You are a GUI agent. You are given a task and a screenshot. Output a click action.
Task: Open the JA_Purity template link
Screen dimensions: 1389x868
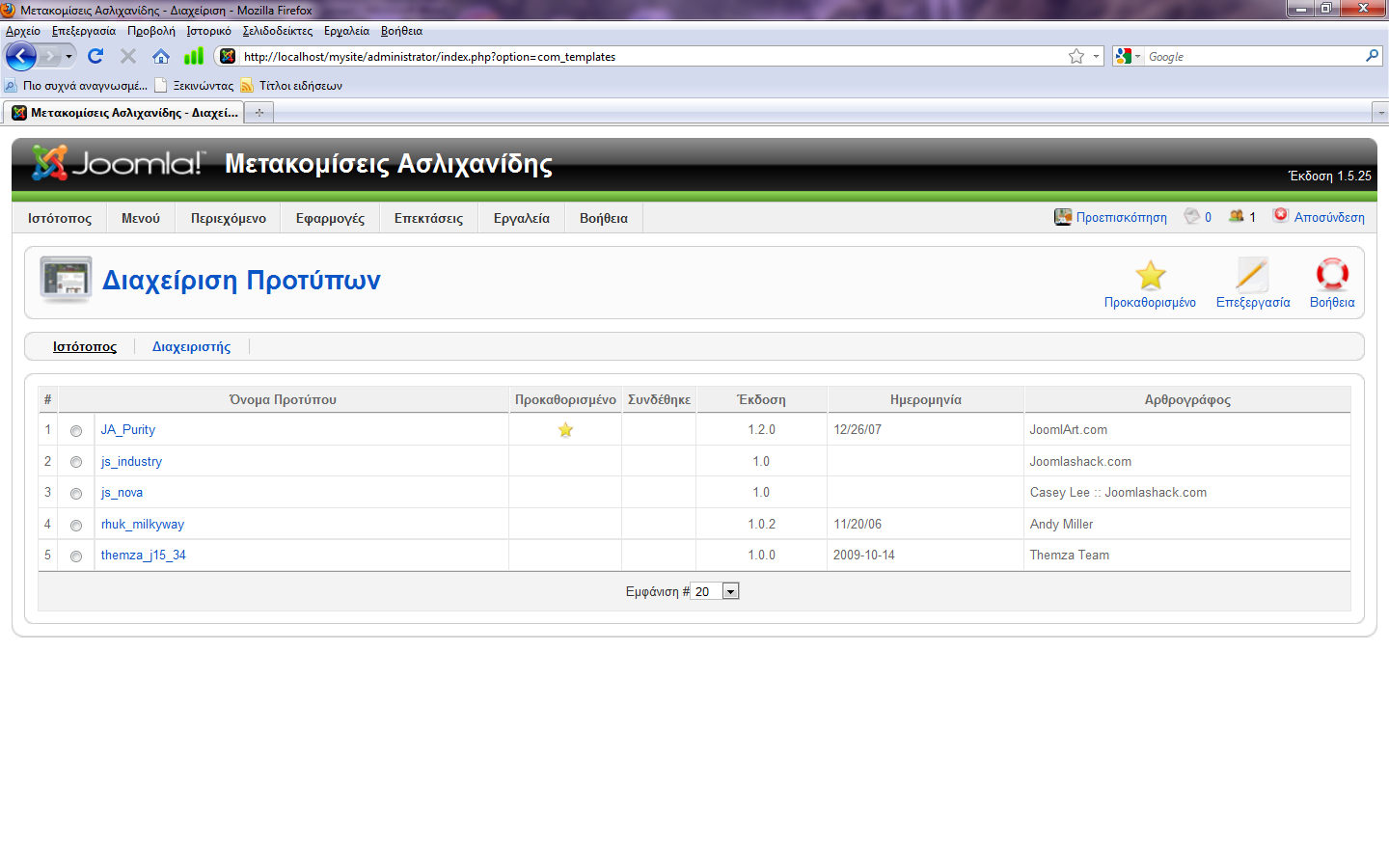pyautogui.click(x=128, y=430)
